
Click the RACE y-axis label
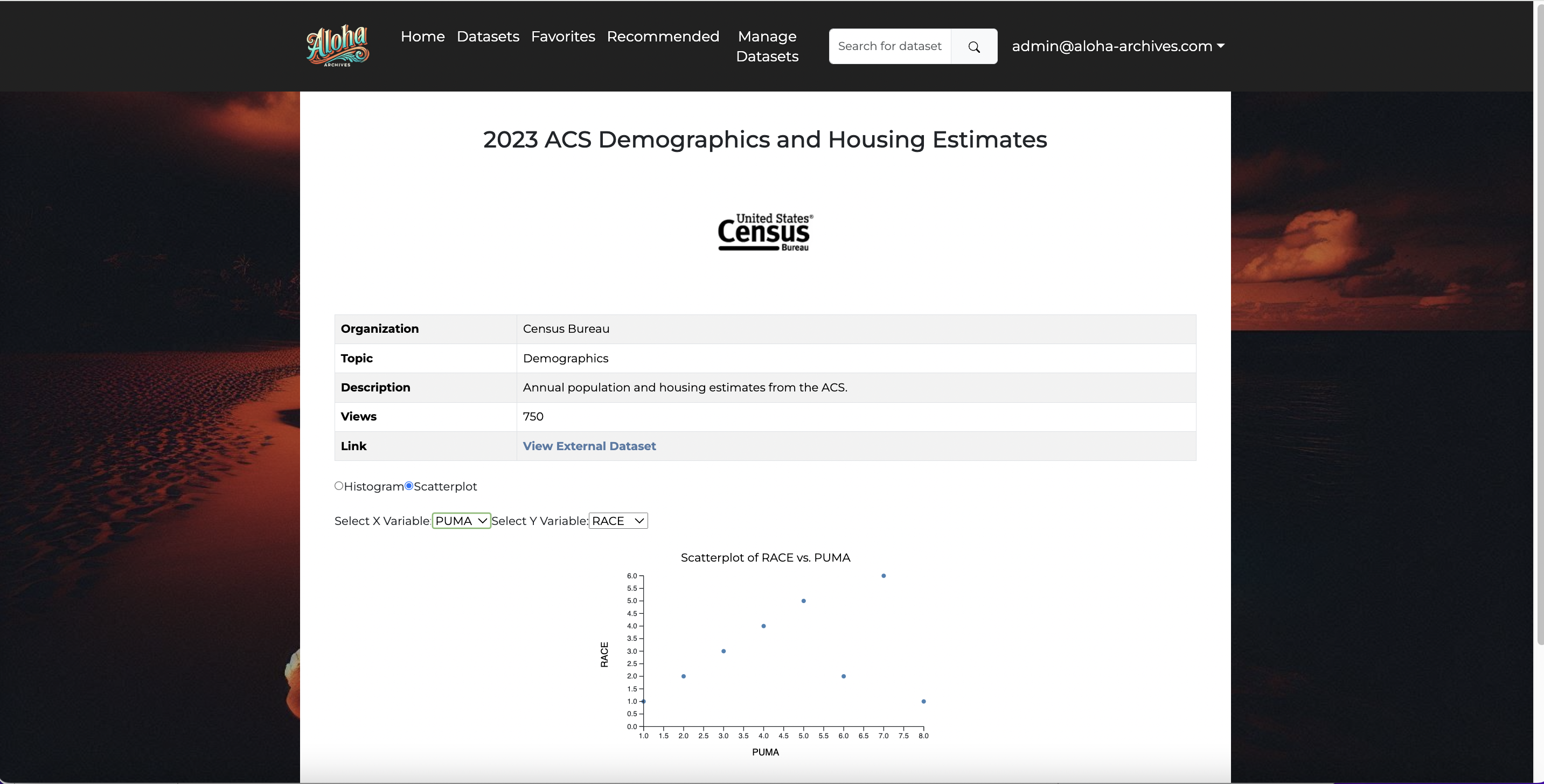point(604,655)
